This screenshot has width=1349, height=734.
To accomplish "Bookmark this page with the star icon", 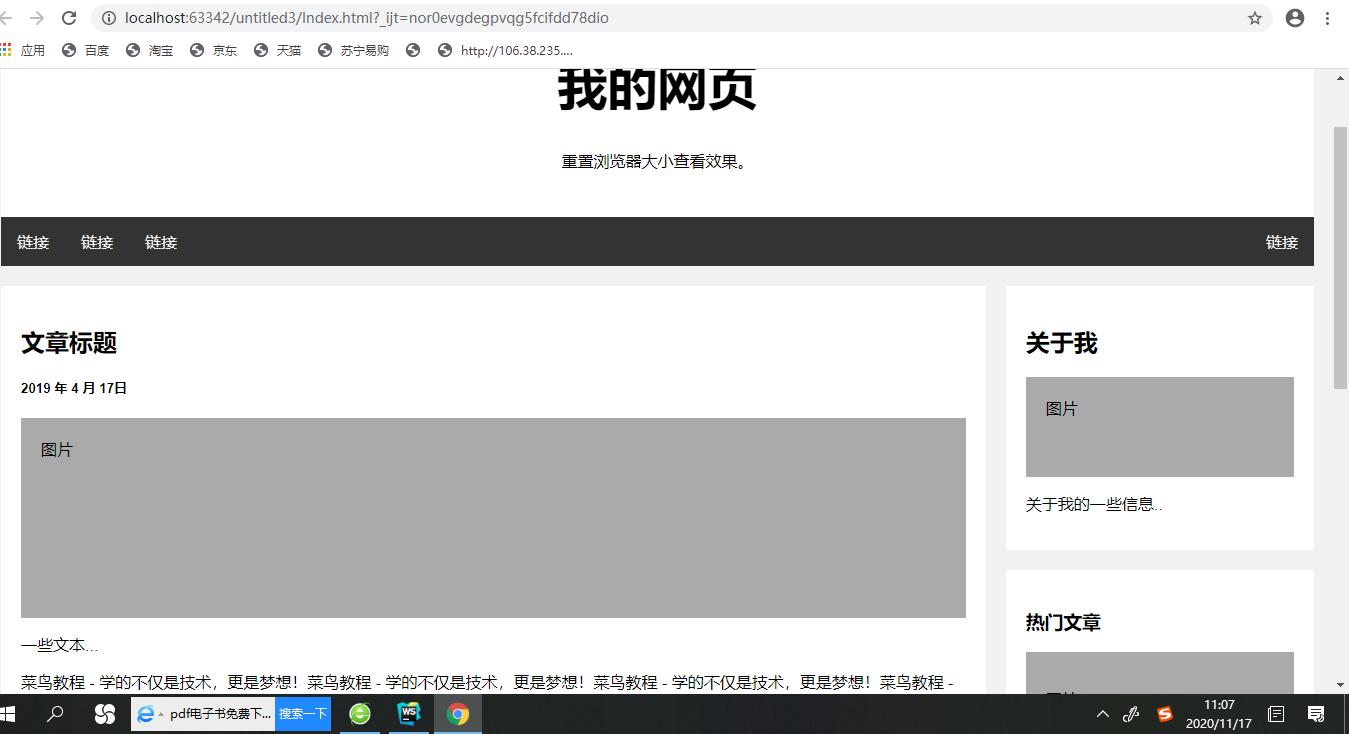I will [1256, 17].
